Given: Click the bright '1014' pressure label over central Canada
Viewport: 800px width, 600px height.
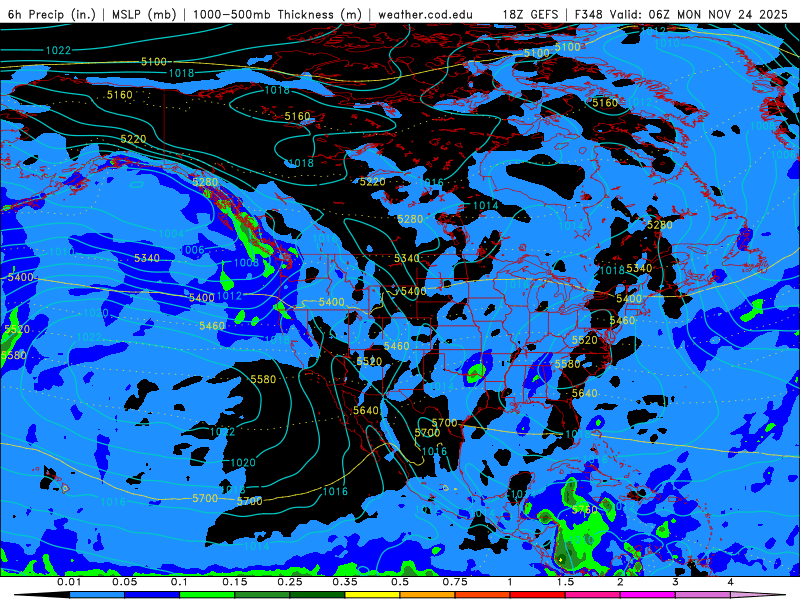Looking at the screenshot, I should click(x=485, y=206).
